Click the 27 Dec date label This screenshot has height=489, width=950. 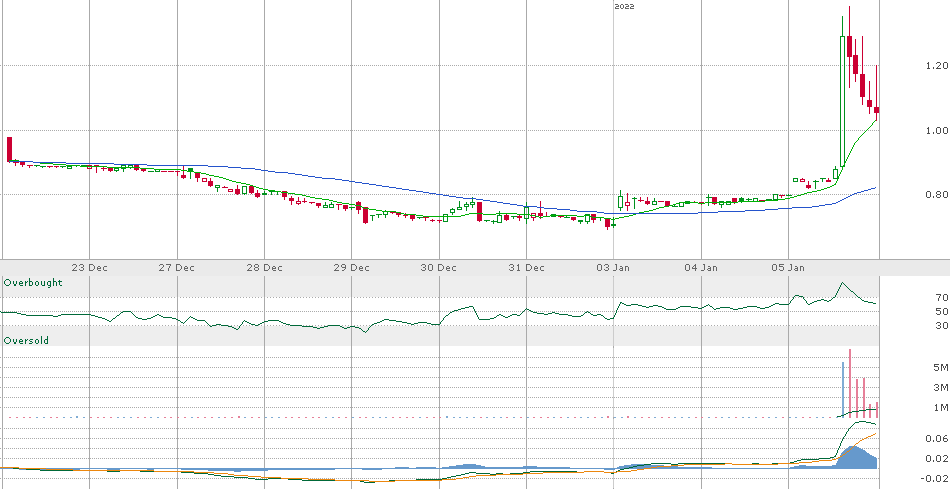click(x=178, y=267)
